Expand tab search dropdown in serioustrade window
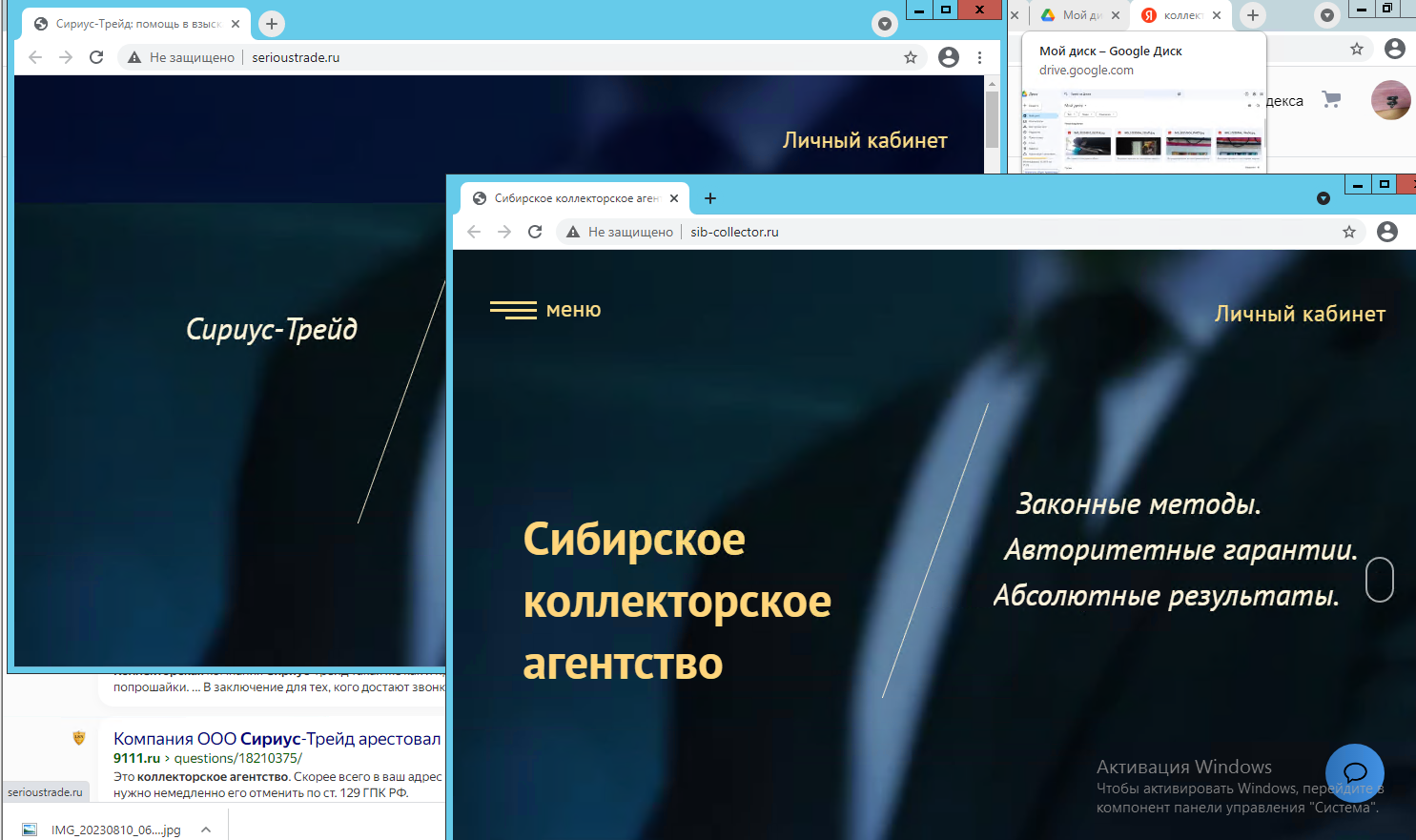The image size is (1416, 840). point(885,24)
